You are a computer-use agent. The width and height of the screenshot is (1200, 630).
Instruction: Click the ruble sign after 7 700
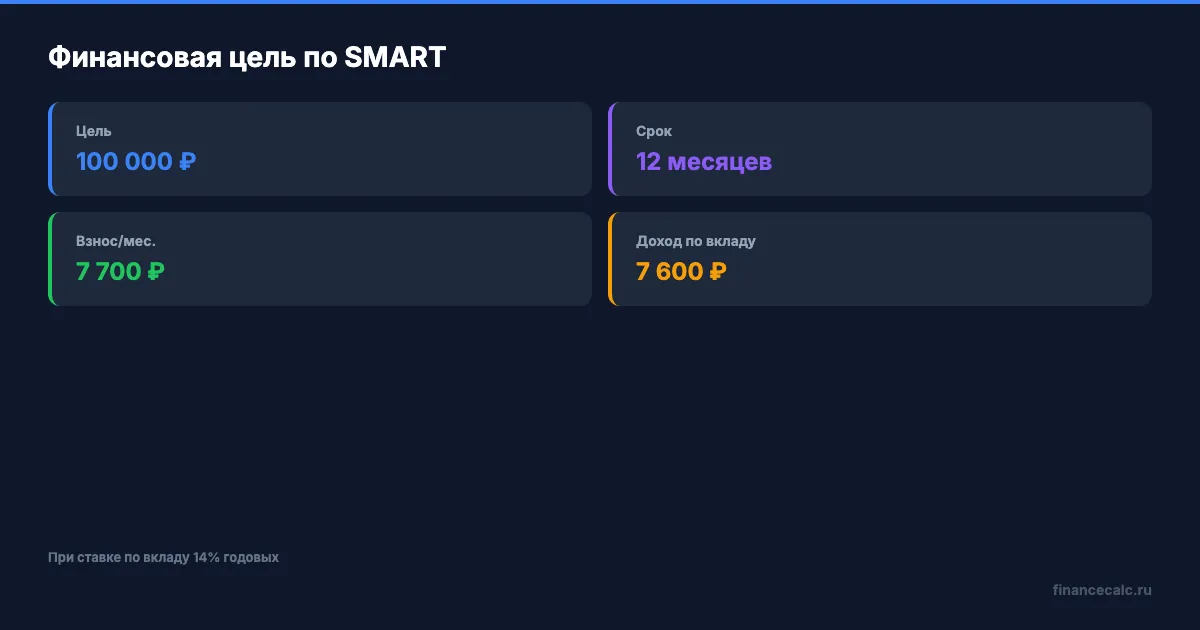(156, 271)
